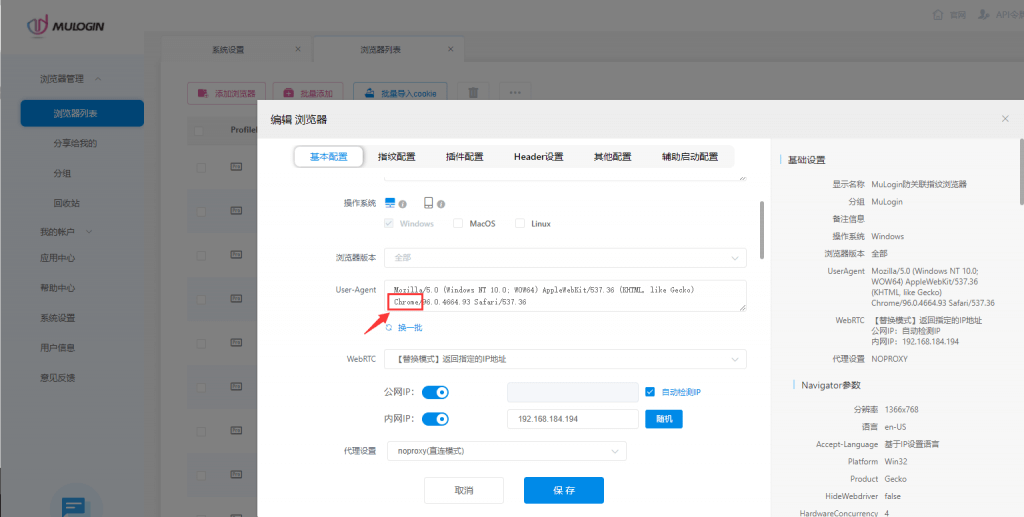This screenshot has width=1024, height=517.
Task: Toggle the 内网IP switch
Action: 435,418
